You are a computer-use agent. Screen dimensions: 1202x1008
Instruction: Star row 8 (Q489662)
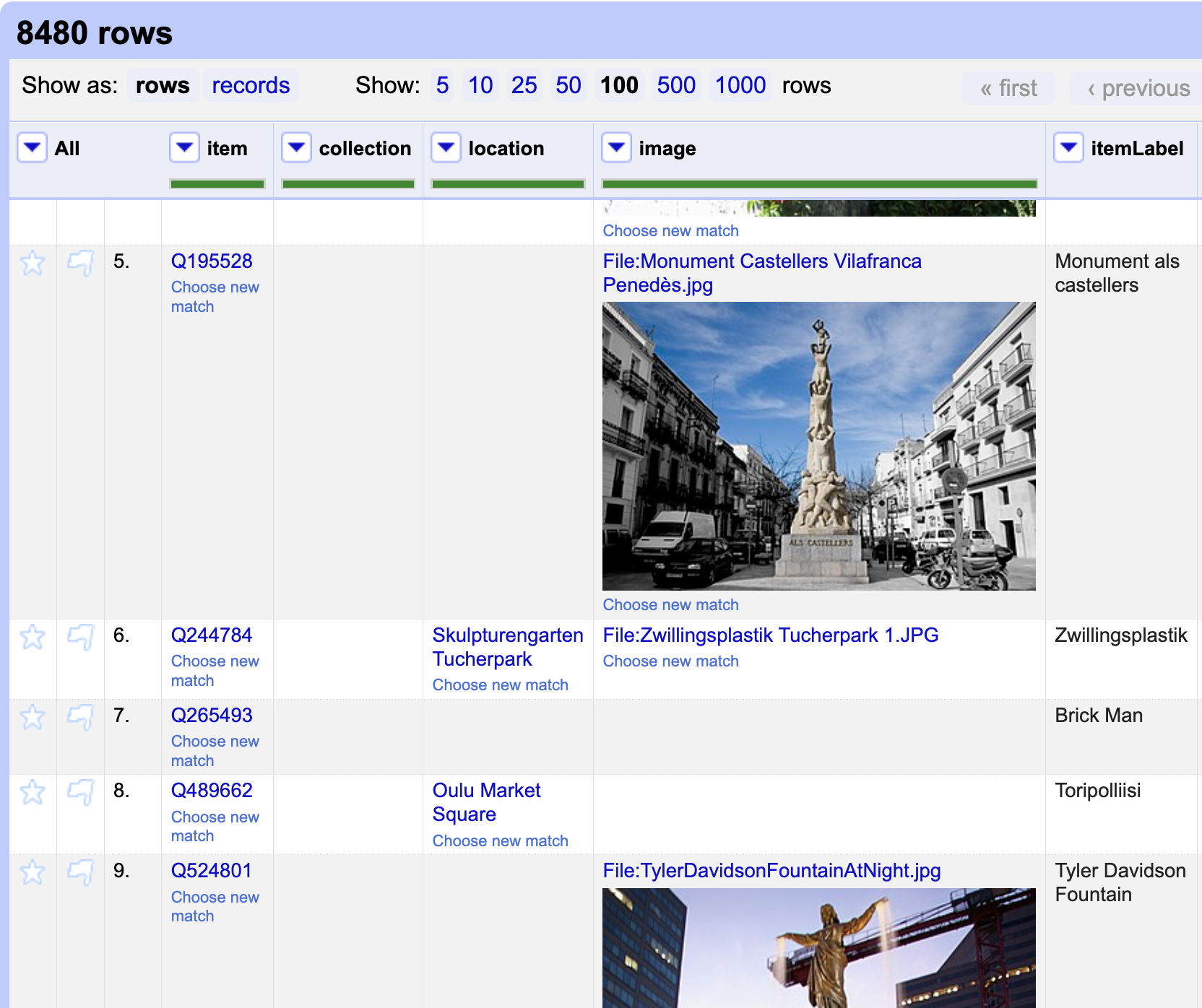(x=33, y=792)
